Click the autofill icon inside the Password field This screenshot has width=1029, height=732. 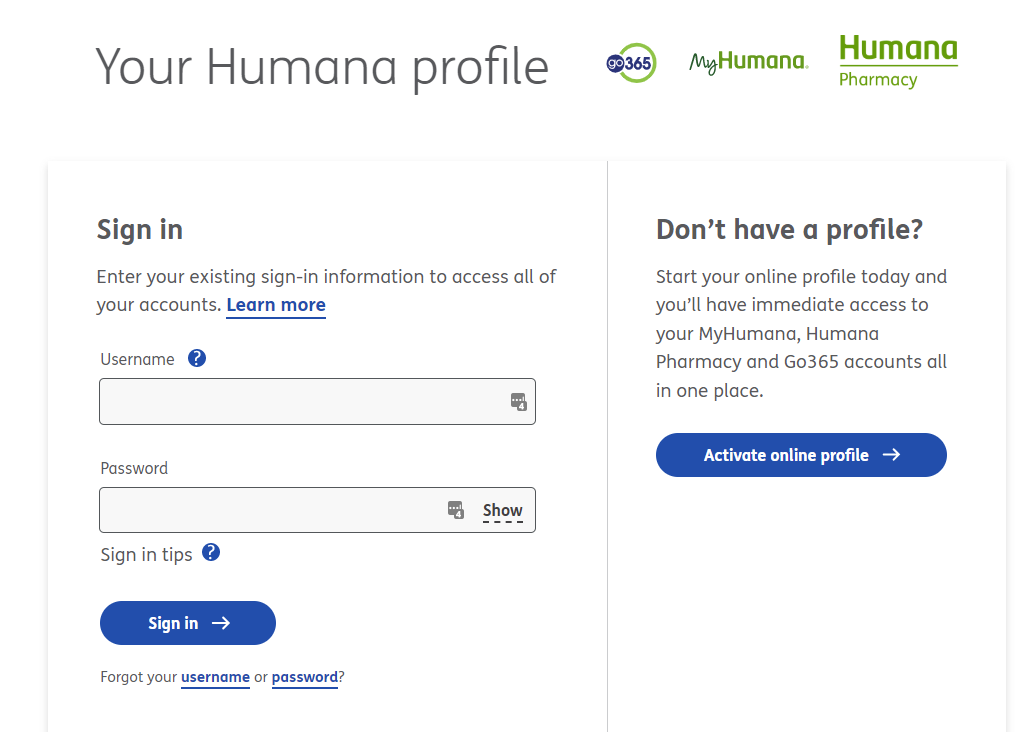coord(455,510)
